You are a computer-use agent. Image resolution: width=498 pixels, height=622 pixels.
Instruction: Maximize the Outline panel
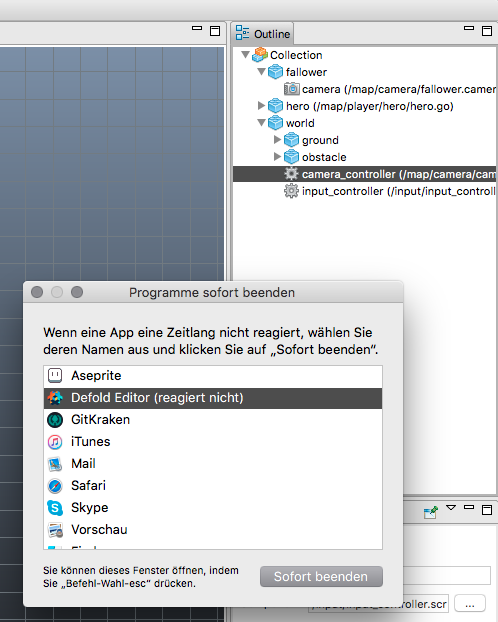click(x=487, y=31)
